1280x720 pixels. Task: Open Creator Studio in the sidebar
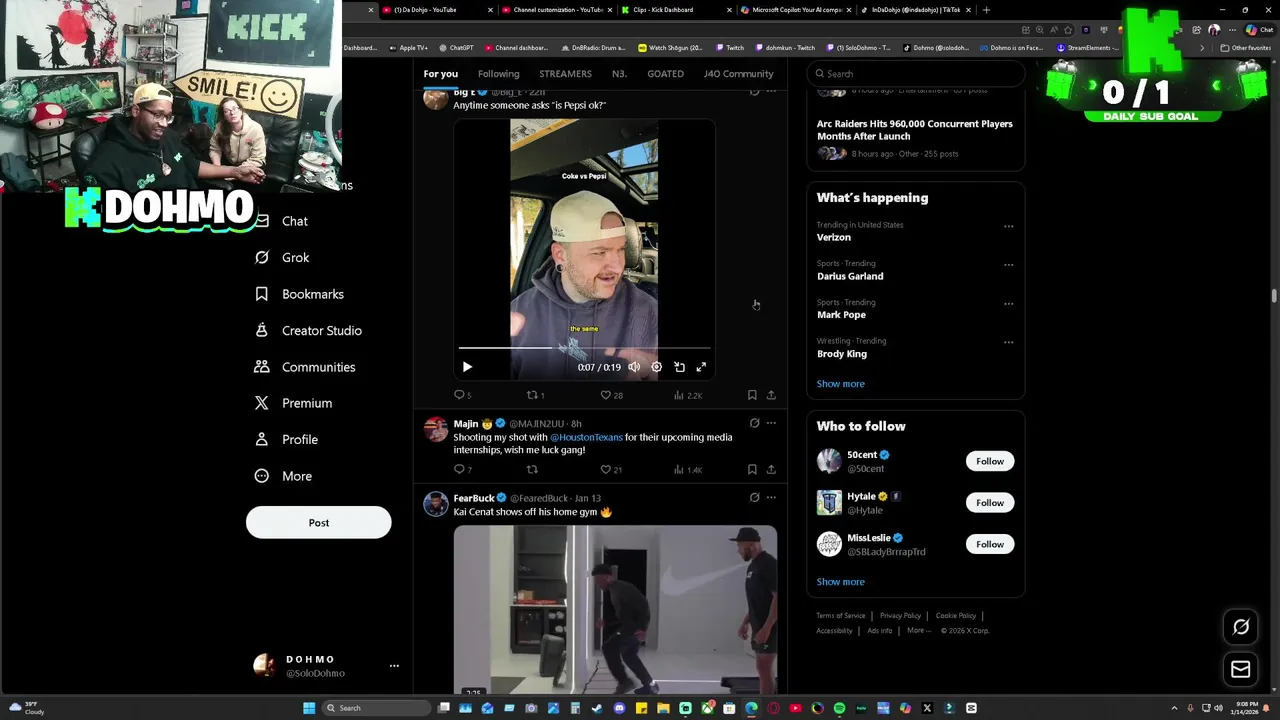tap(308, 330)
